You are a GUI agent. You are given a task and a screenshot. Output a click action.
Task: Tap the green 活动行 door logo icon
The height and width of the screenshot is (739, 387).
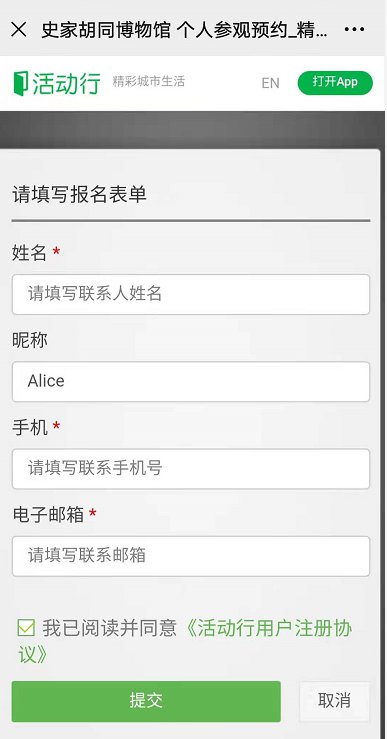point(21,83)
